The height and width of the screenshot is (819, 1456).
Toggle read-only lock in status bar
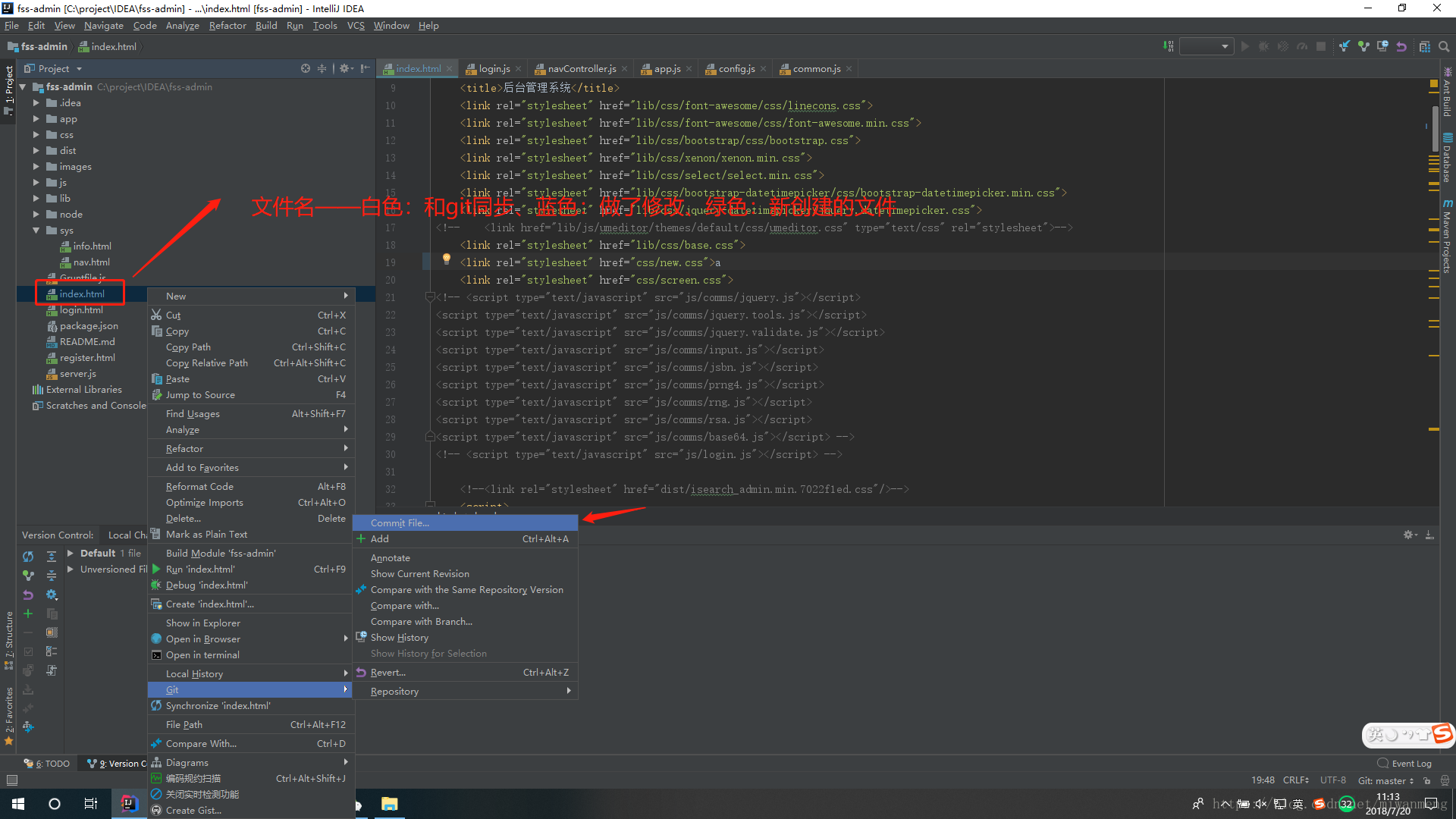pyautogui.click(x=1427, y=780)
